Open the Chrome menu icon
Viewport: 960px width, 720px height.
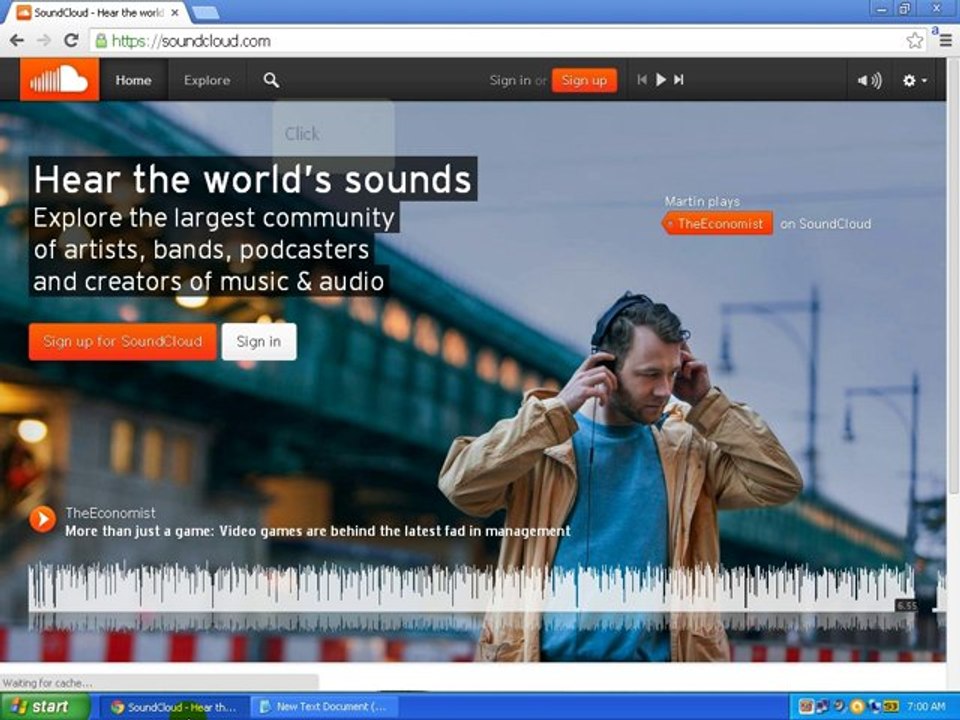(946, 41)
